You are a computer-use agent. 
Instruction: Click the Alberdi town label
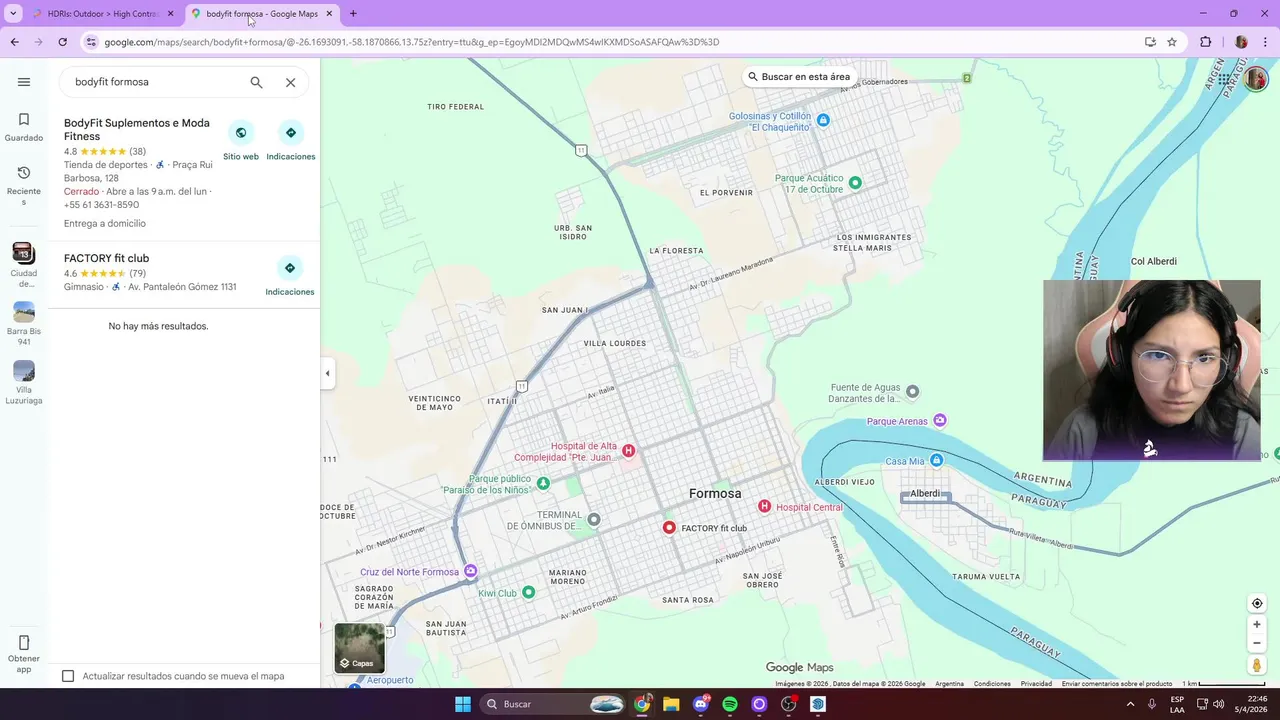pos(925,494)
